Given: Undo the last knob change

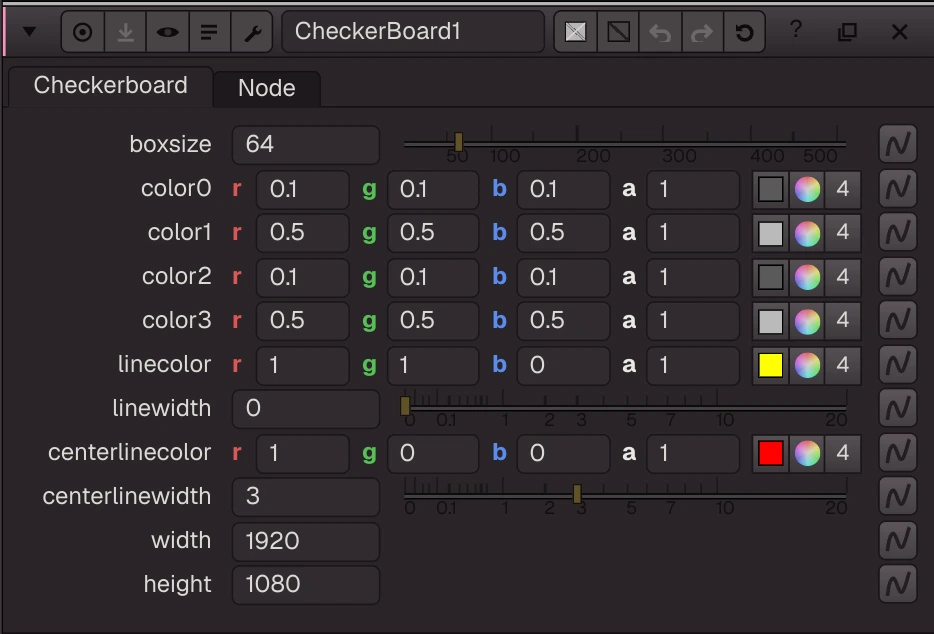Looking at the screenshot, I should [x=660, y=32].
